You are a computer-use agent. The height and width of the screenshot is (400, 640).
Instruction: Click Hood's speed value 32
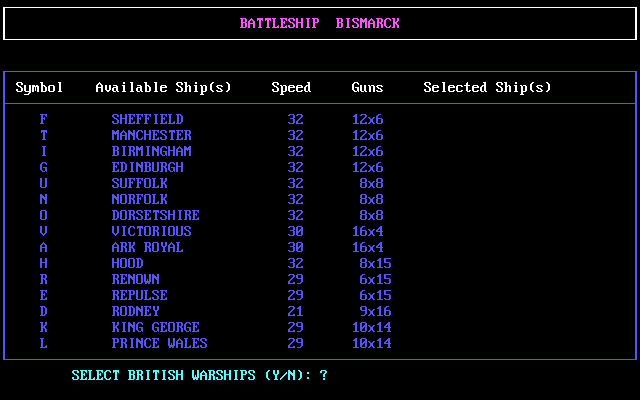tap(296, 263)
